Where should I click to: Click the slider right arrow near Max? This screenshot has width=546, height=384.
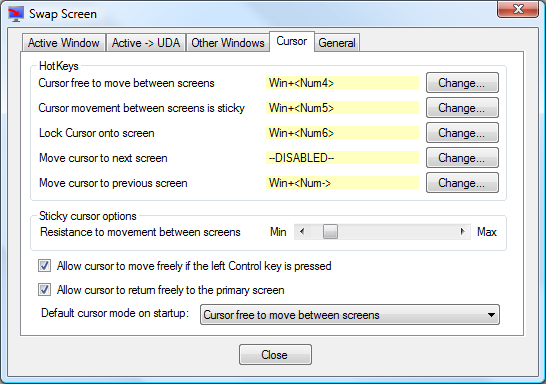coord(463,232)
